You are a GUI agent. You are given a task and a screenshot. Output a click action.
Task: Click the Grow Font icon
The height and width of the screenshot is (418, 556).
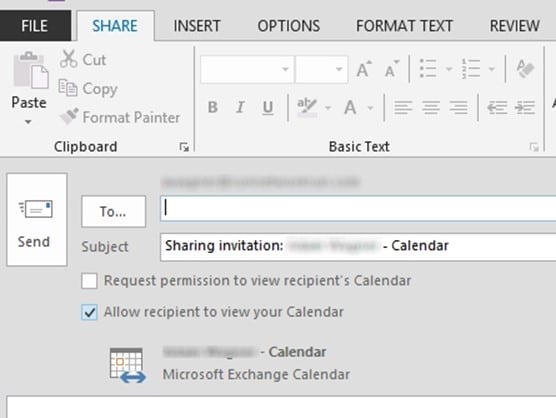[364, 69]
